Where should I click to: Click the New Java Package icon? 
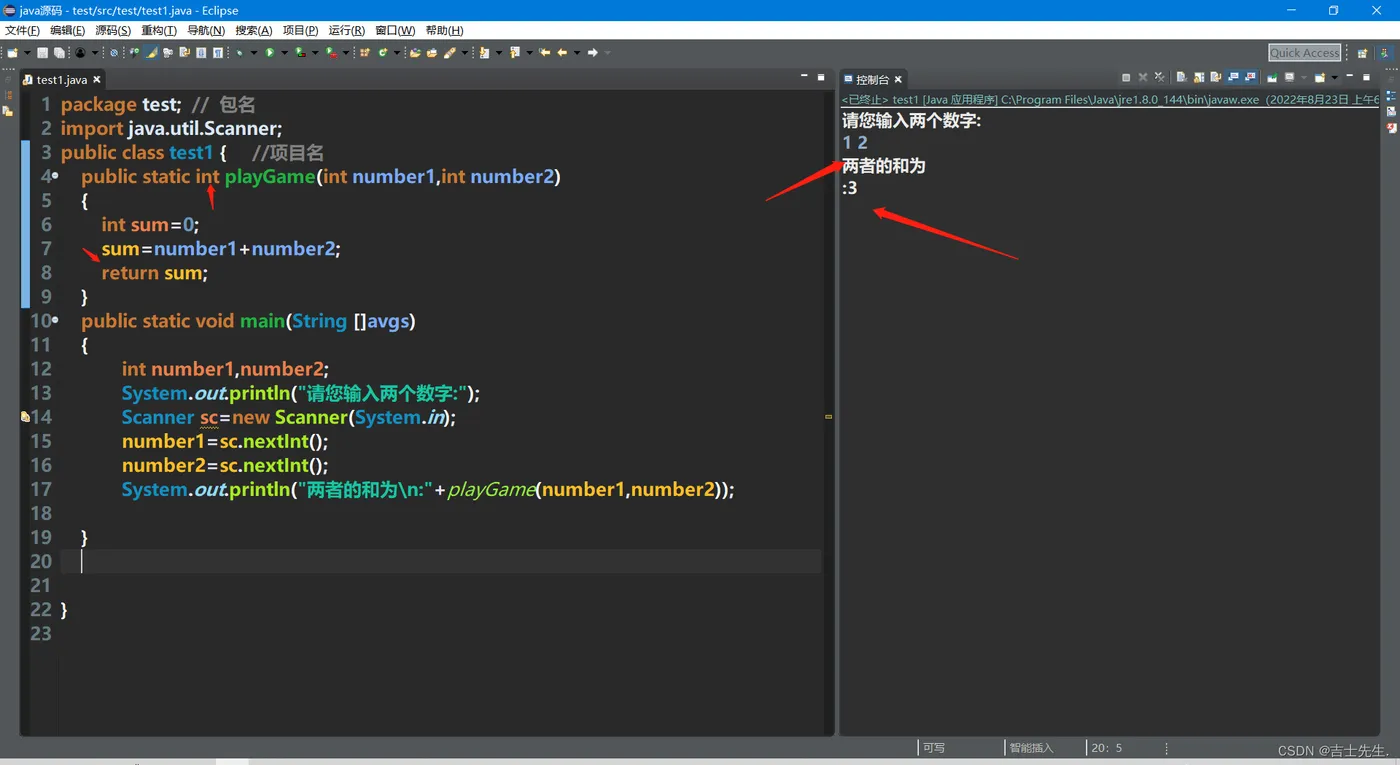(364, 52)
